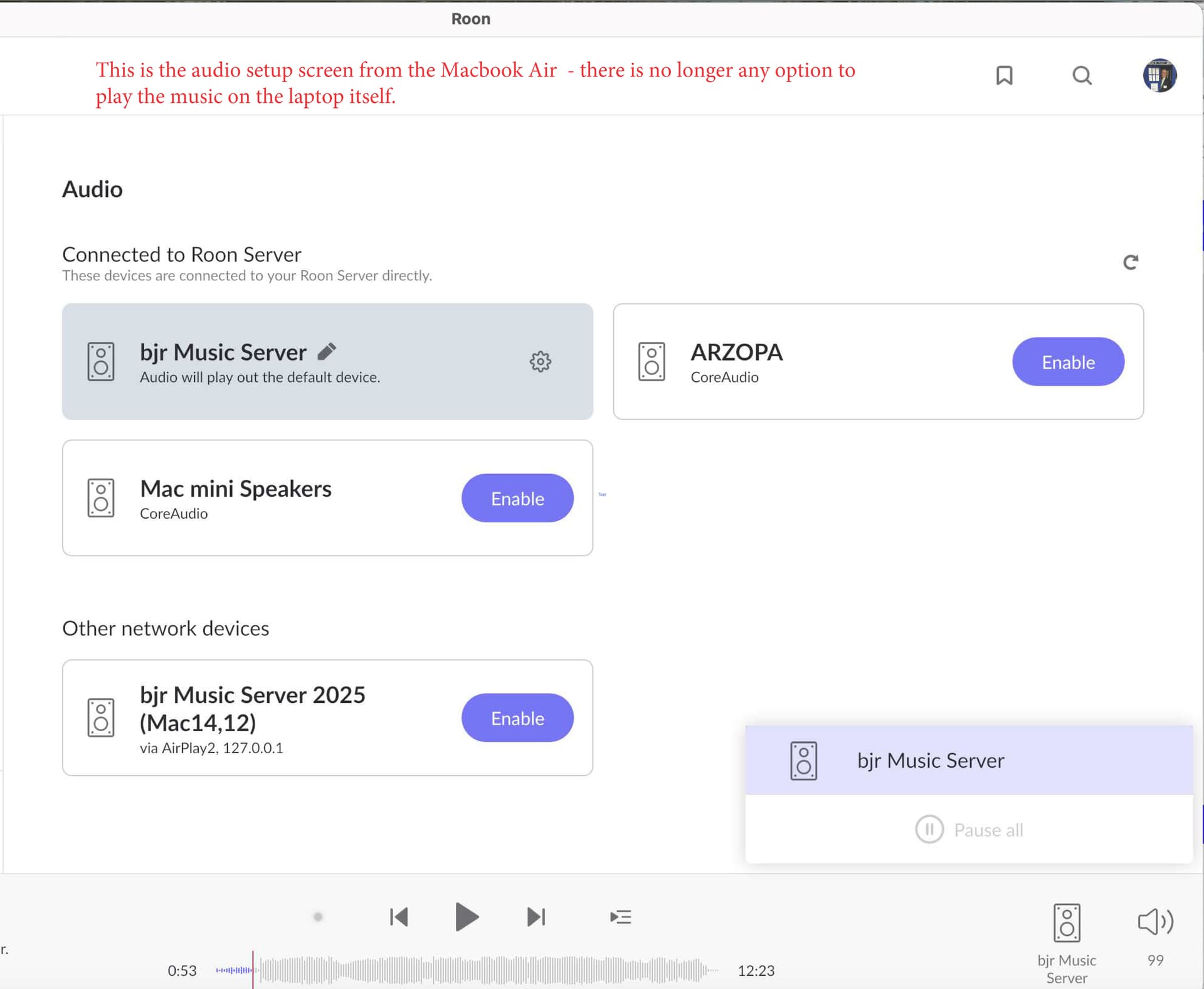Screen dimensions: 1204x989
Task: Click the Audio page heading
Action: [92, 189]
